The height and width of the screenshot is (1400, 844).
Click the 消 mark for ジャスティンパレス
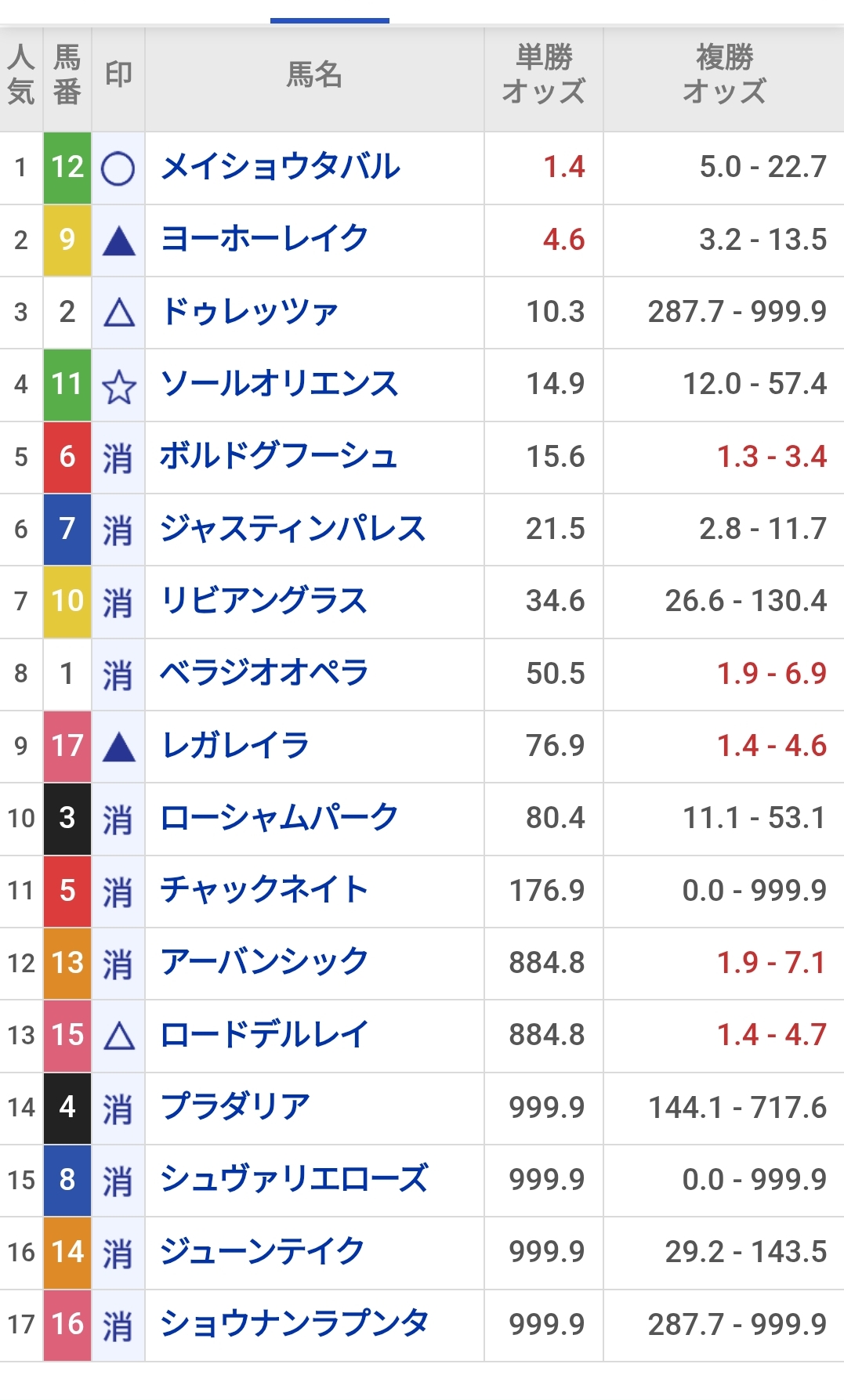[118, 530]
